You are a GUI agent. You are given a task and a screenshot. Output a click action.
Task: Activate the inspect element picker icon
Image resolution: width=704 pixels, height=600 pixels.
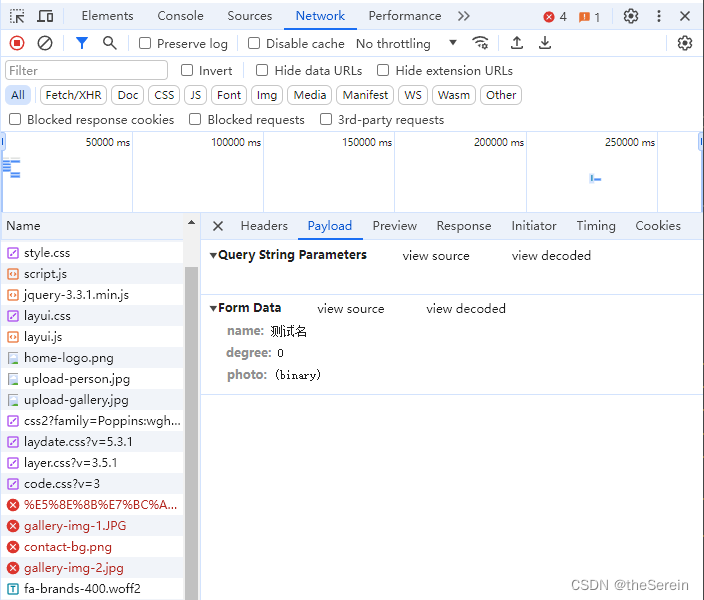[17, 17]
